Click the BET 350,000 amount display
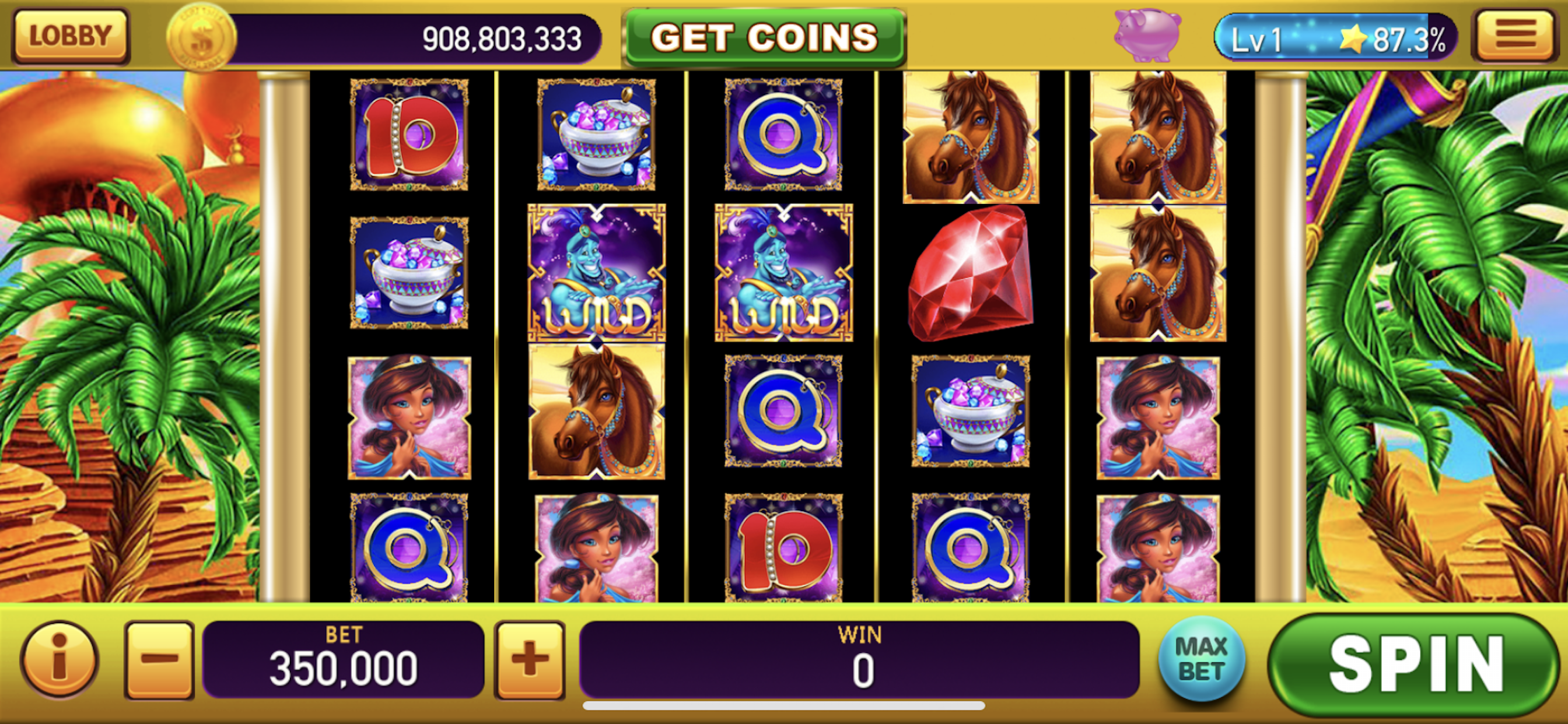Screen dimensions: 1568x724 (x=344, y=659)
